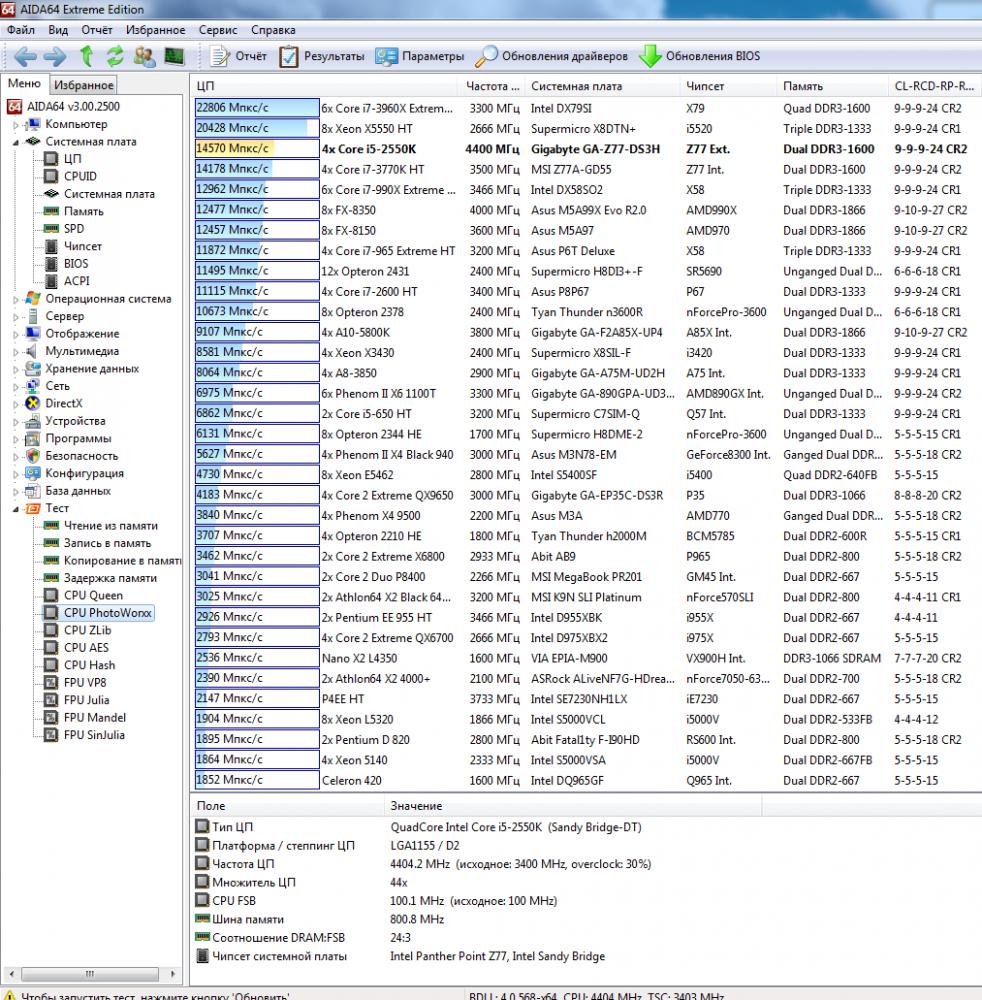
Task: Expand the Операционная система node
Action: [x=16, y=299]
